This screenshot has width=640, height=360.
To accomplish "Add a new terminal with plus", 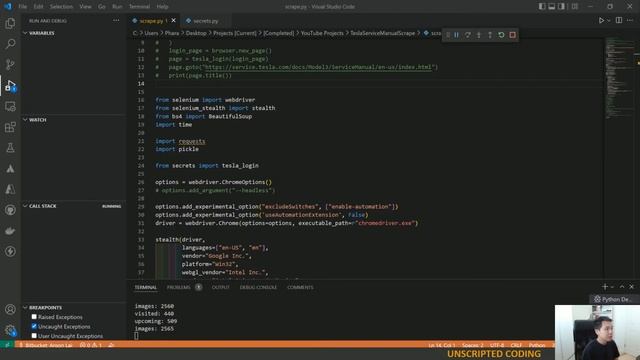I will pyautogui.click(x=605, y=287).
